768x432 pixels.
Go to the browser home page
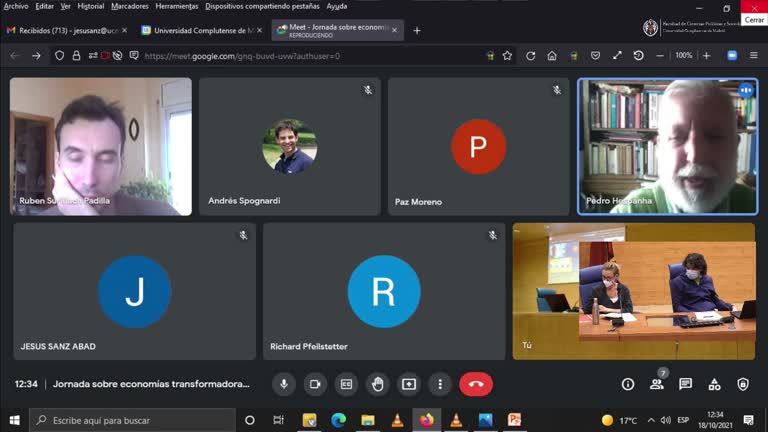[552, 56]
